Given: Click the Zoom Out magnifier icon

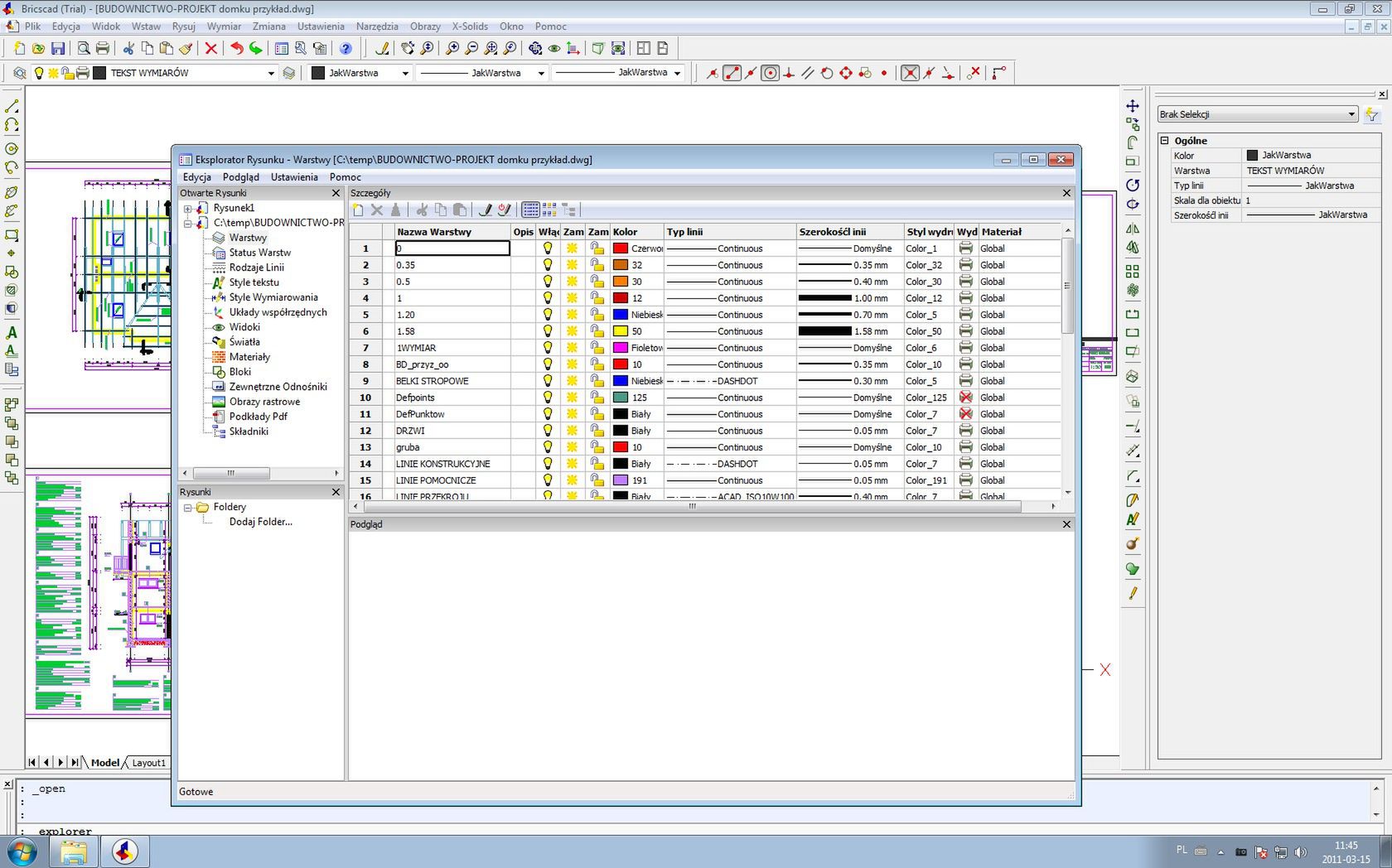Looking at the screenshot, I should [471, 48].
